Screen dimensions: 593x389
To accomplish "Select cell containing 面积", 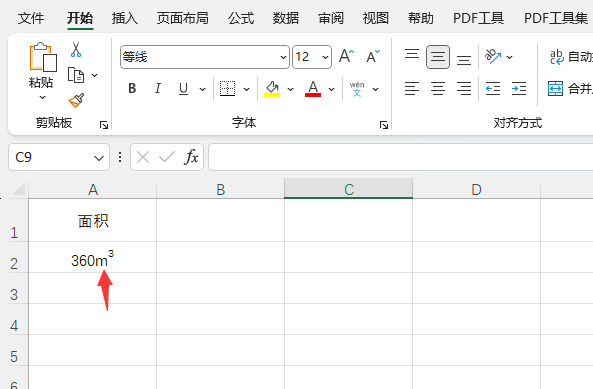I will pos(93,220).
